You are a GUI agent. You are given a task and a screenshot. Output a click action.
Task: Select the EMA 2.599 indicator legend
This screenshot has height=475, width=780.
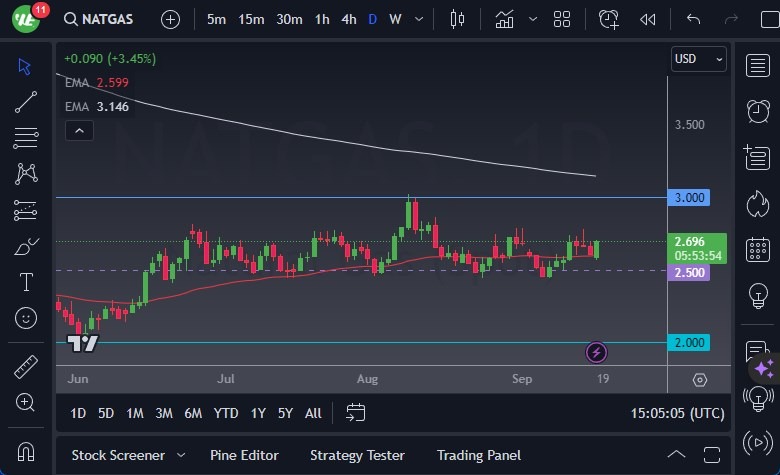click(97, 83)
